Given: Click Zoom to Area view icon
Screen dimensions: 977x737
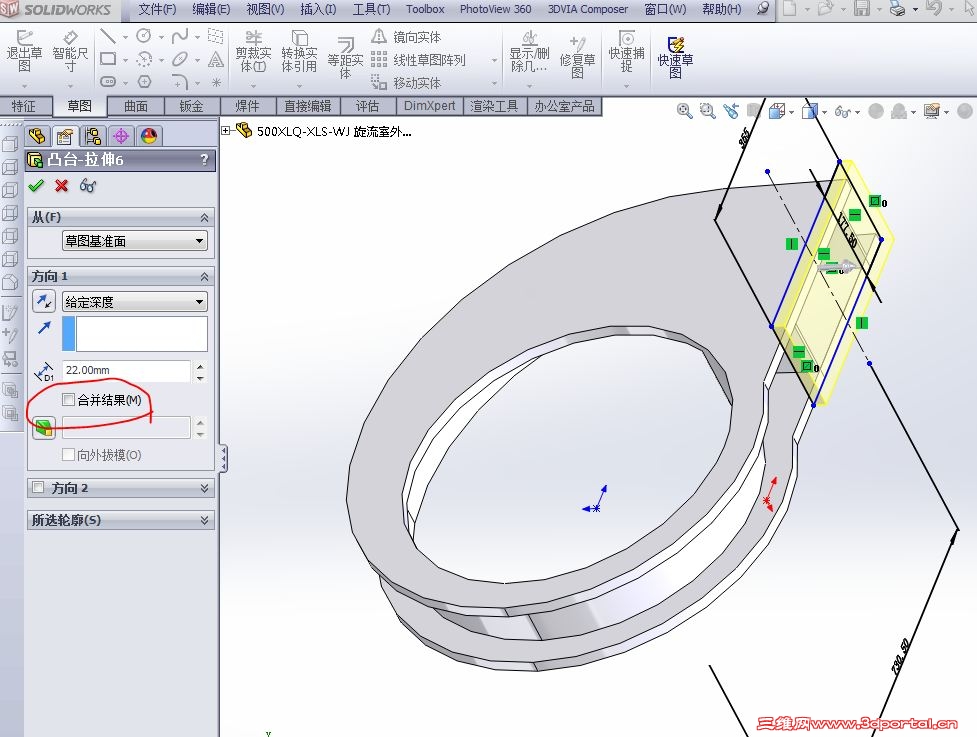Looking at the screenshot, I should [707, 112].
